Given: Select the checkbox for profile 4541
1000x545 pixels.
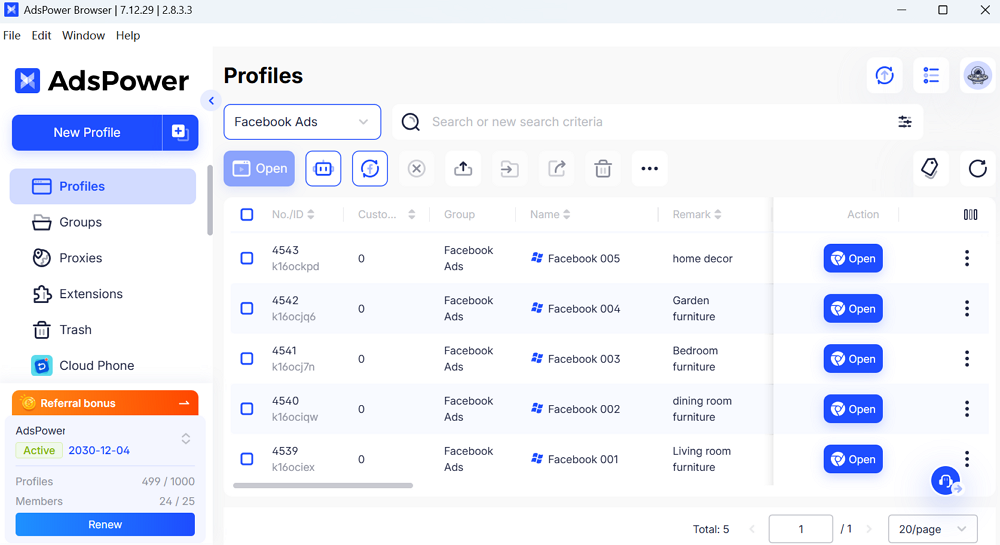Looking at the screenshot, I should coord(247,359).
